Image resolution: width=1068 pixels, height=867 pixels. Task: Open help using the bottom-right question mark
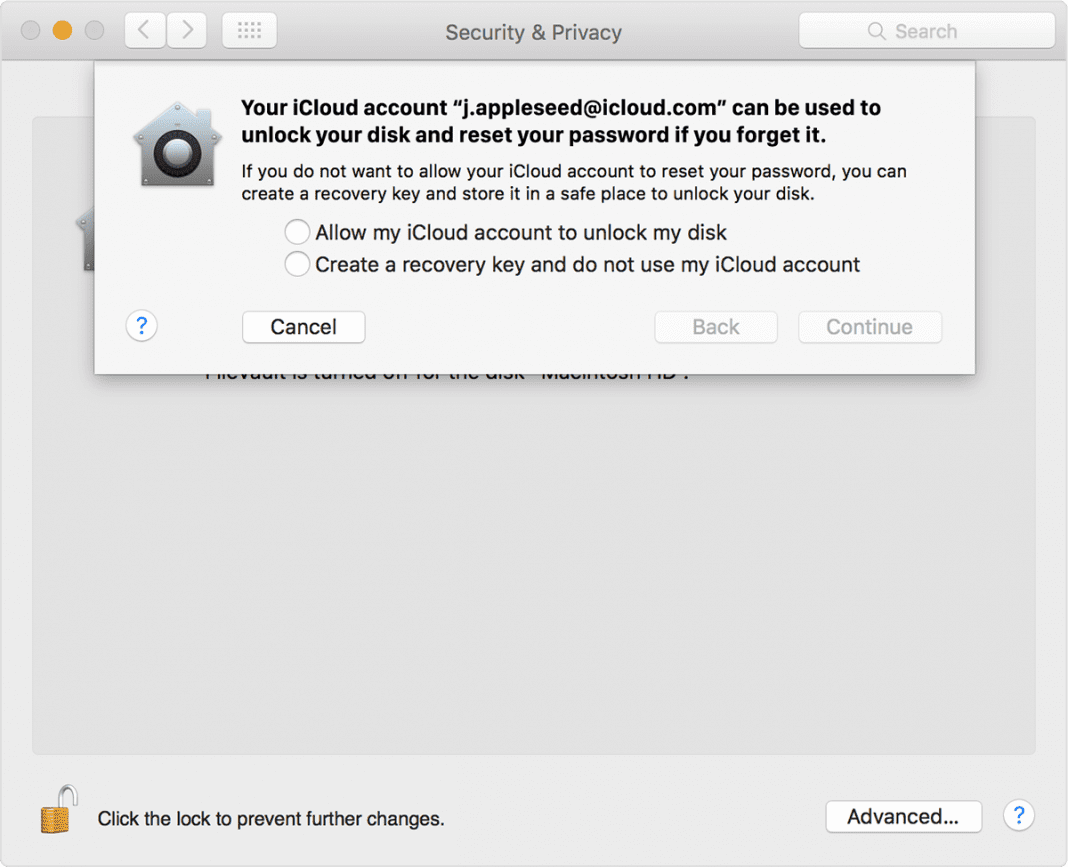point(1018,816)
